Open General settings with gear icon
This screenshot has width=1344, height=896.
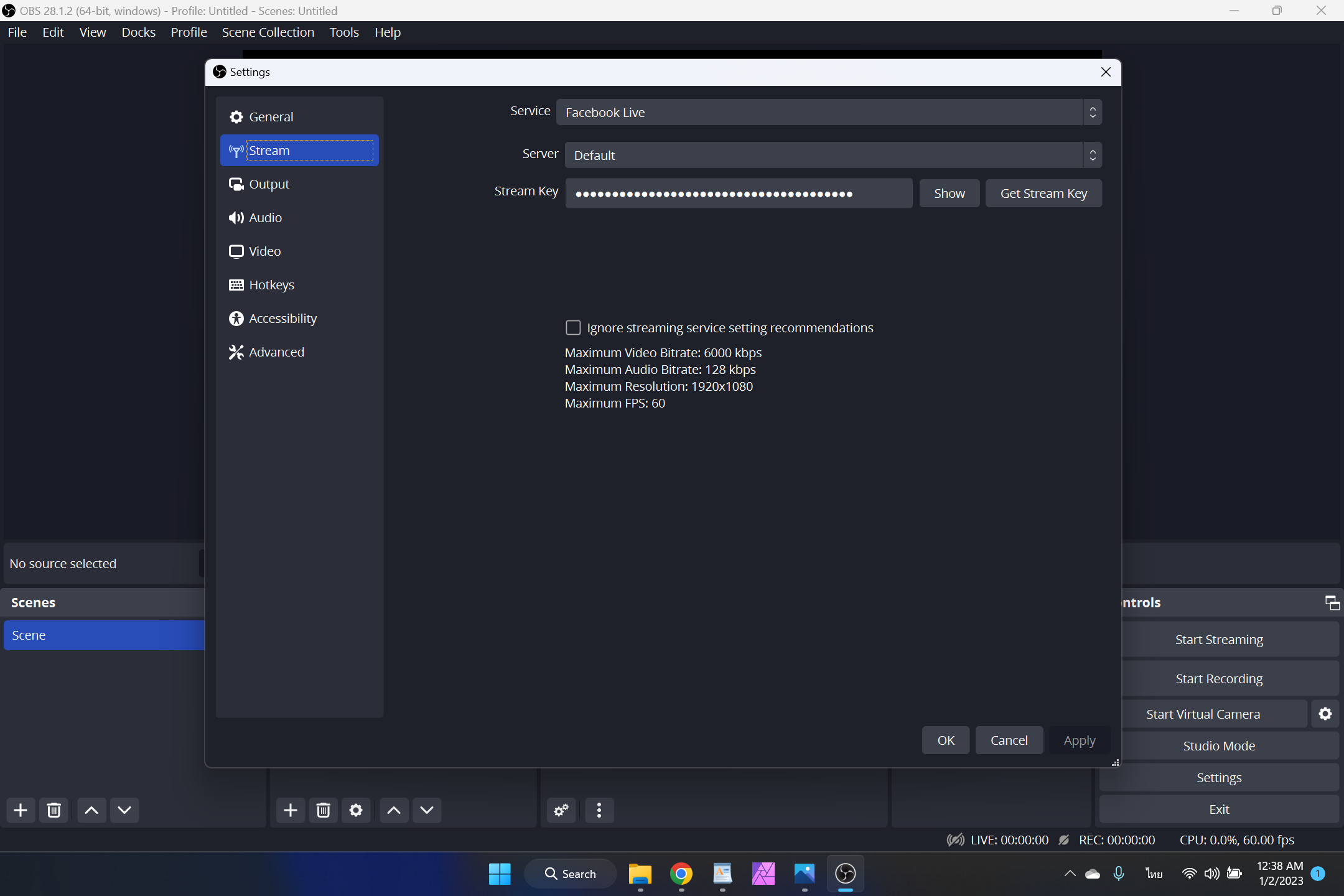pyautogui.click(x=236, y=117)
